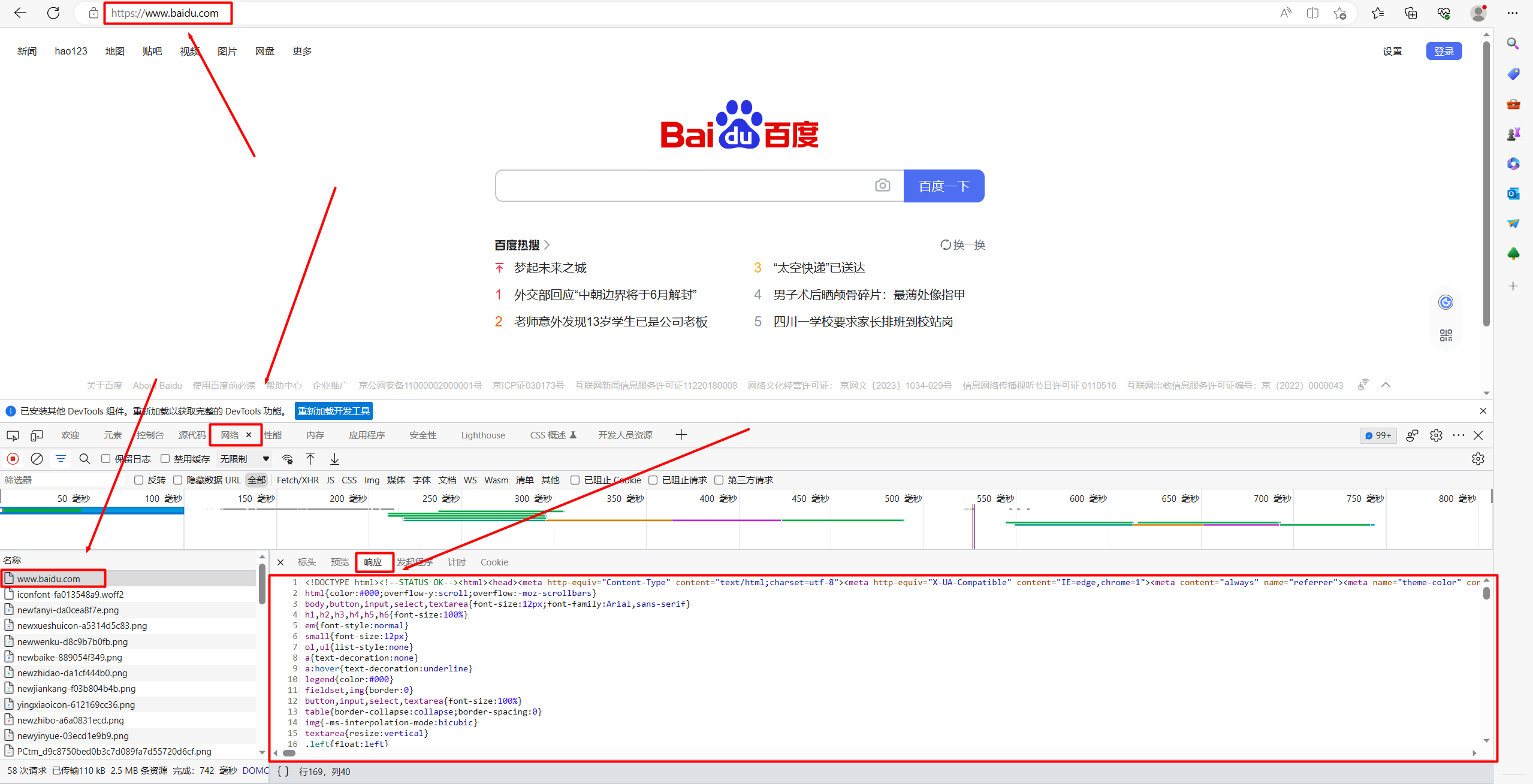Click the horizontal scrollbar of response pane
The image size is (1533, 784).
(x=289, y=753)
